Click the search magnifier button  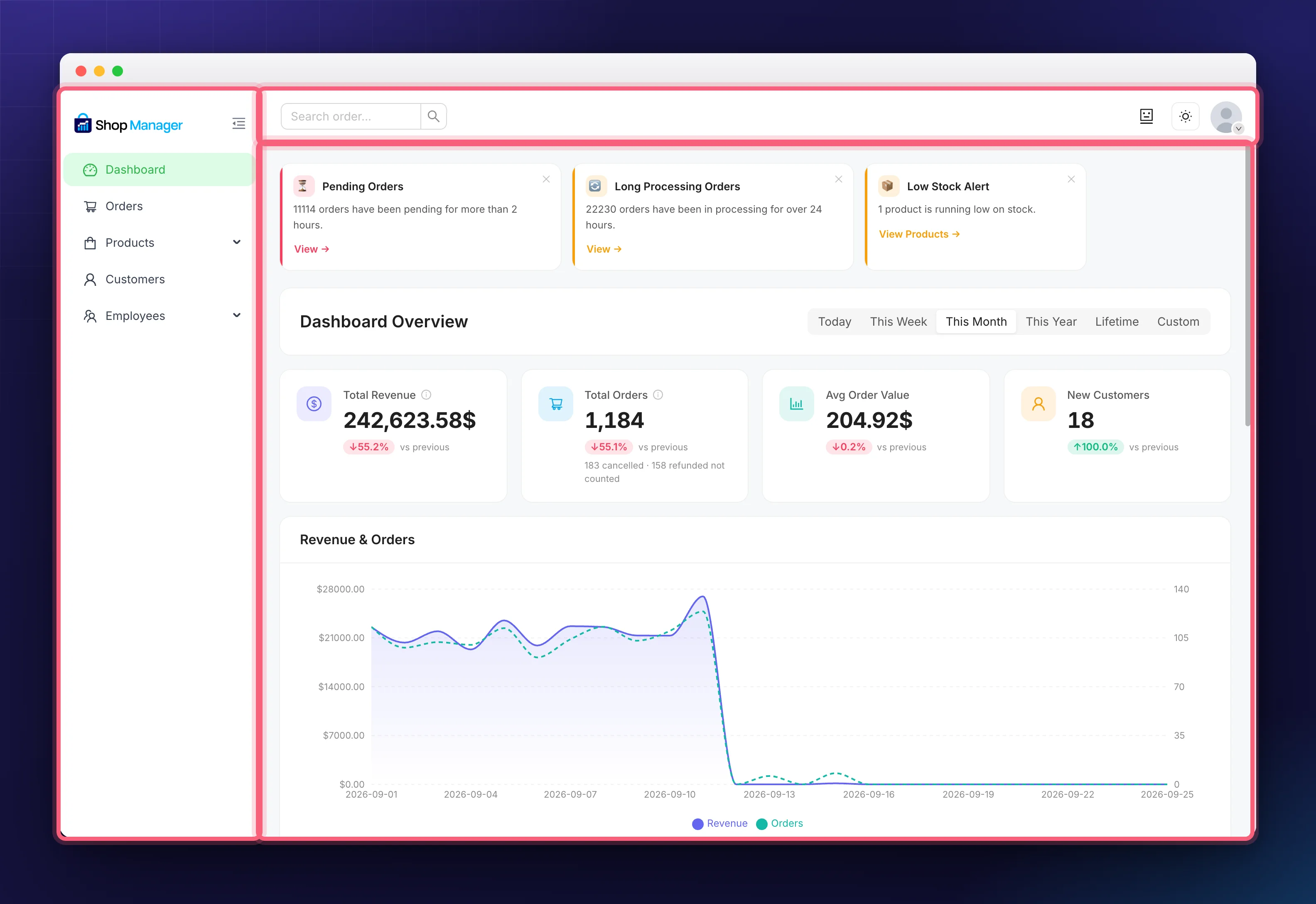point(434,116)
